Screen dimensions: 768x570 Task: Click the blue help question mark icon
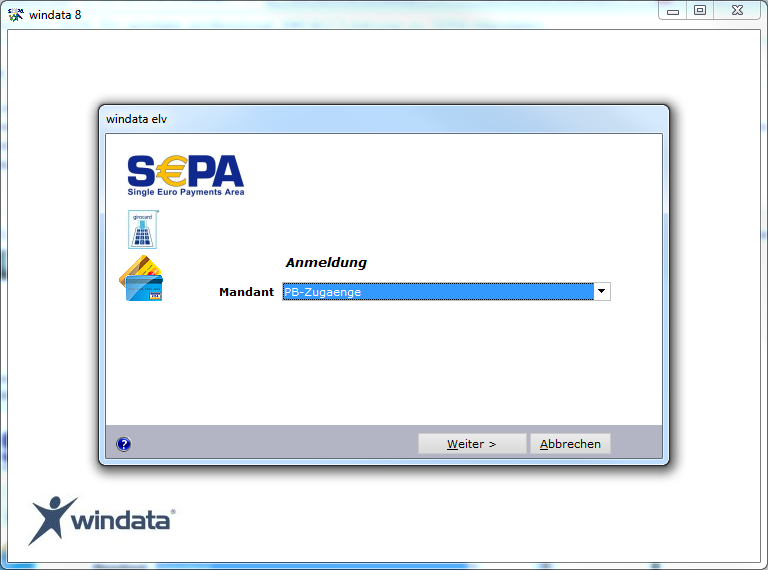coord(123,444)
